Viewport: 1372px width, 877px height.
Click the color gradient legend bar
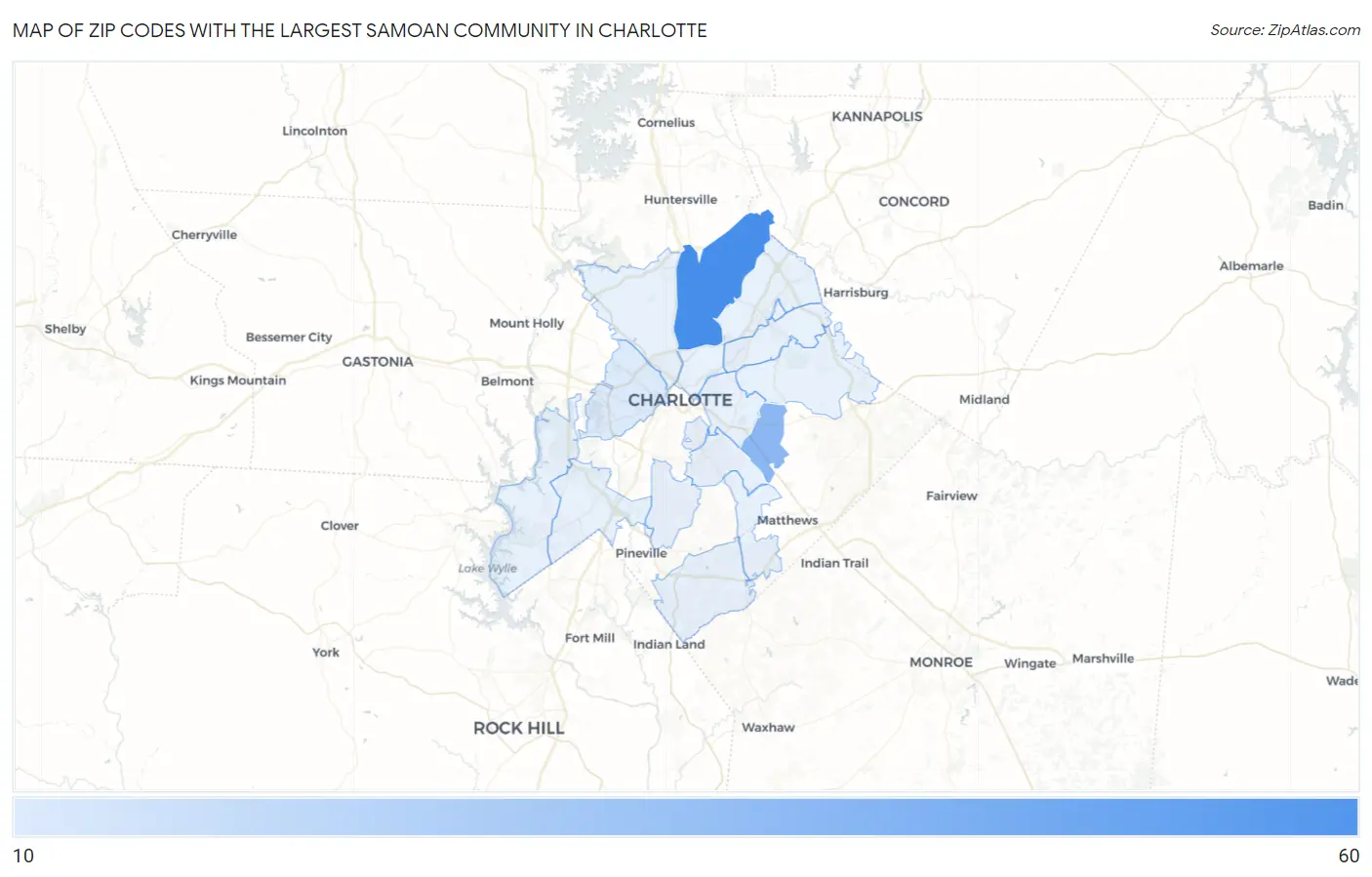click(x=685, y=817)
